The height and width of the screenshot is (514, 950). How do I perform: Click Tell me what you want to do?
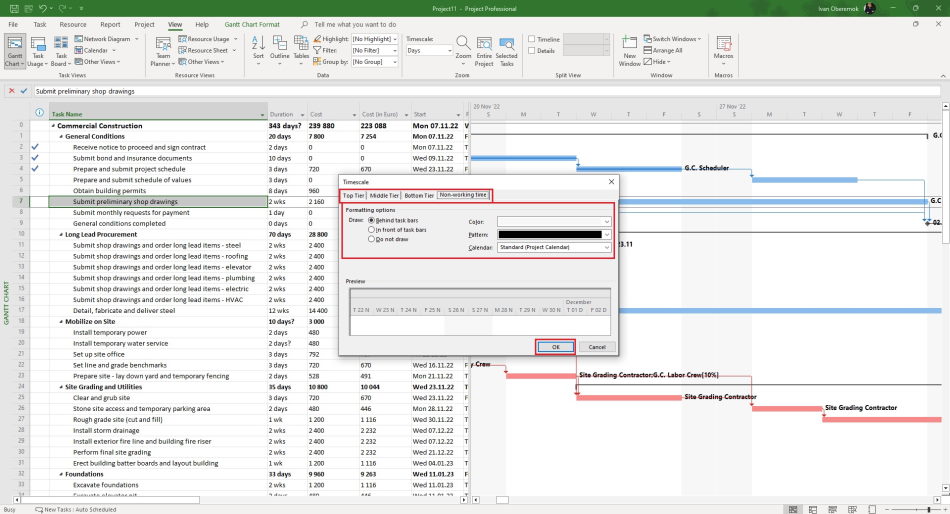point(355,25)
